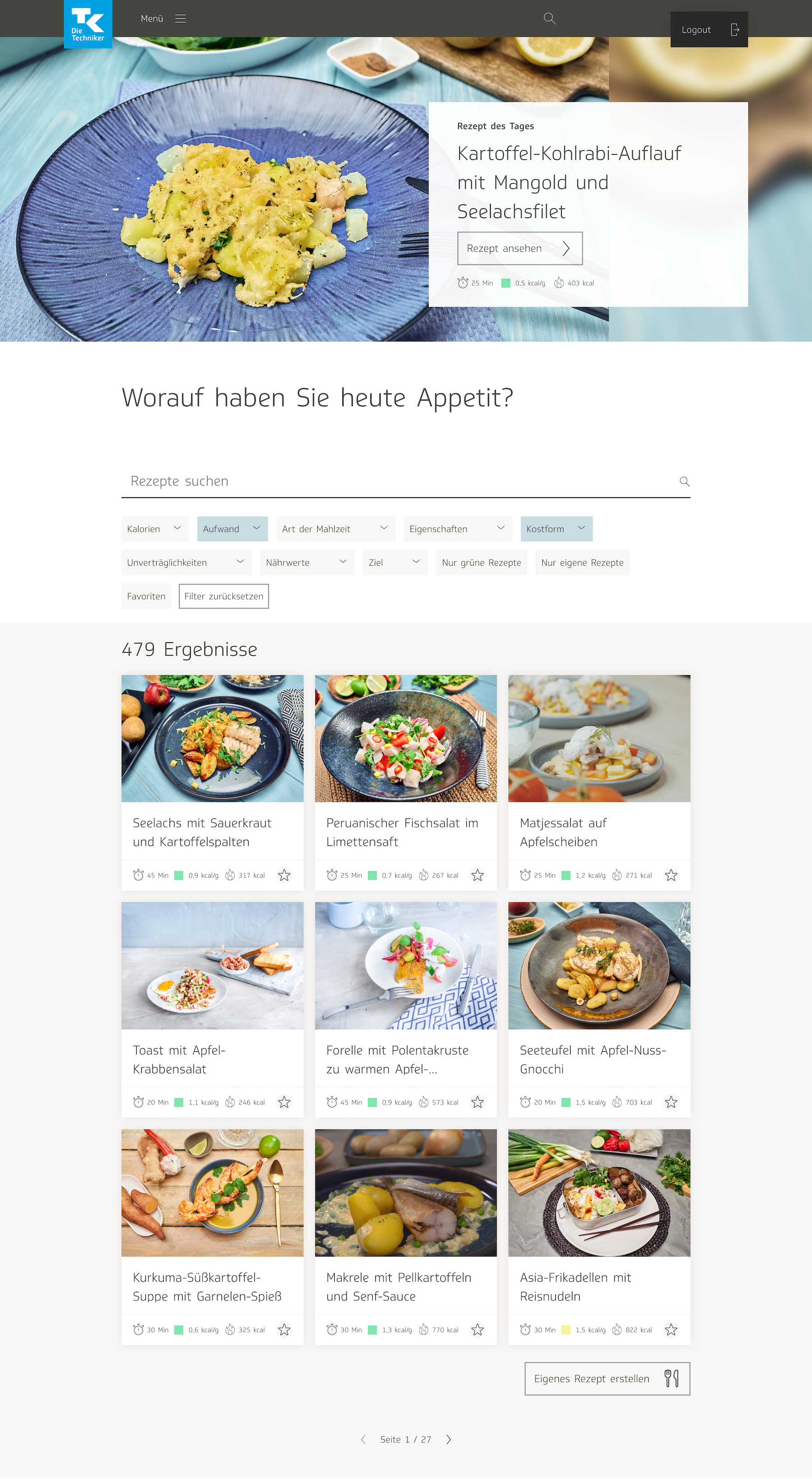Viewport: 812px width, 1479px height.
Task: Enable the Favoriten filter
Action: pos(146,596)
